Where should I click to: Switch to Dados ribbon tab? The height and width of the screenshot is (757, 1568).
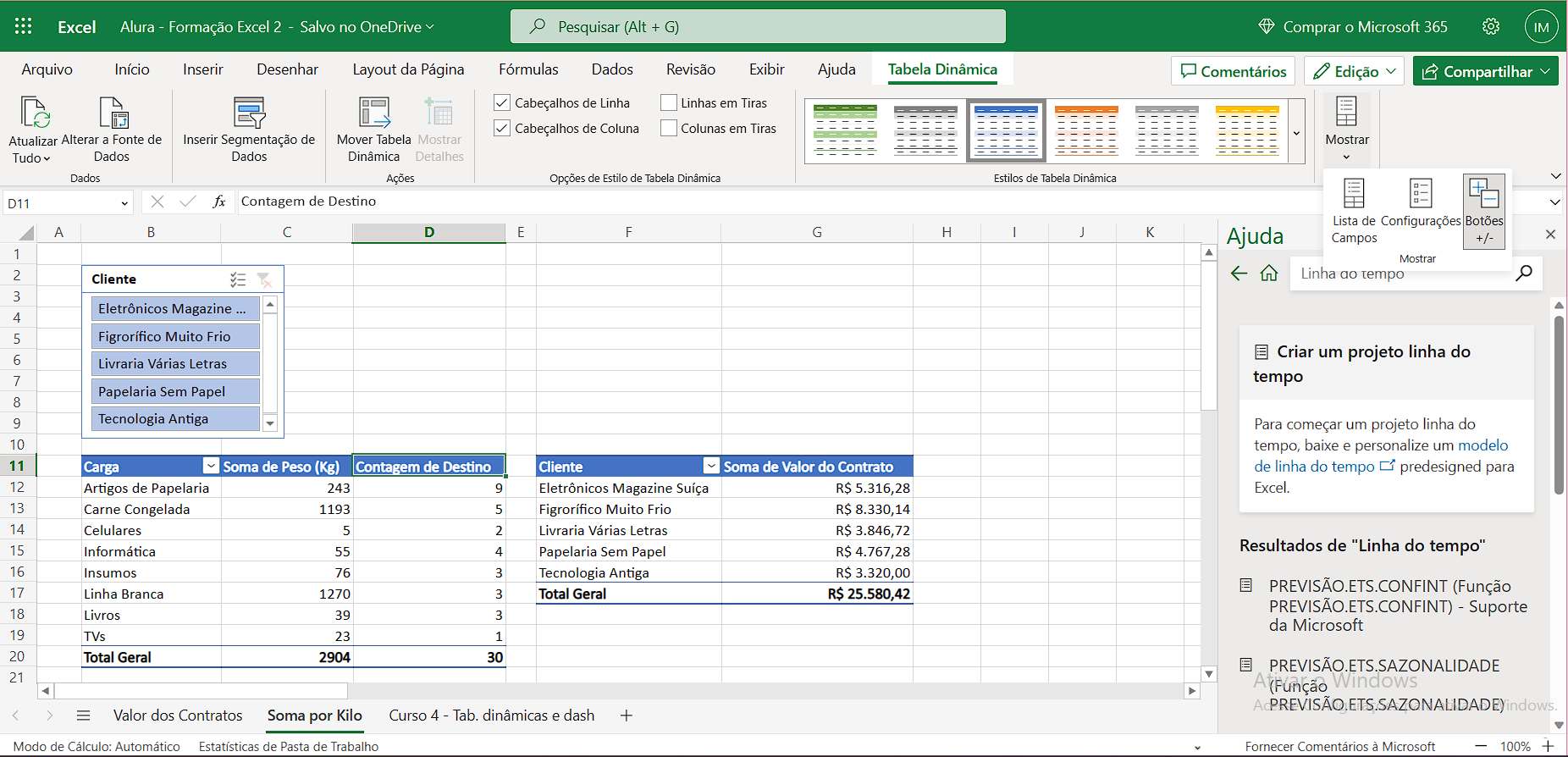click(x=612, y=69)
